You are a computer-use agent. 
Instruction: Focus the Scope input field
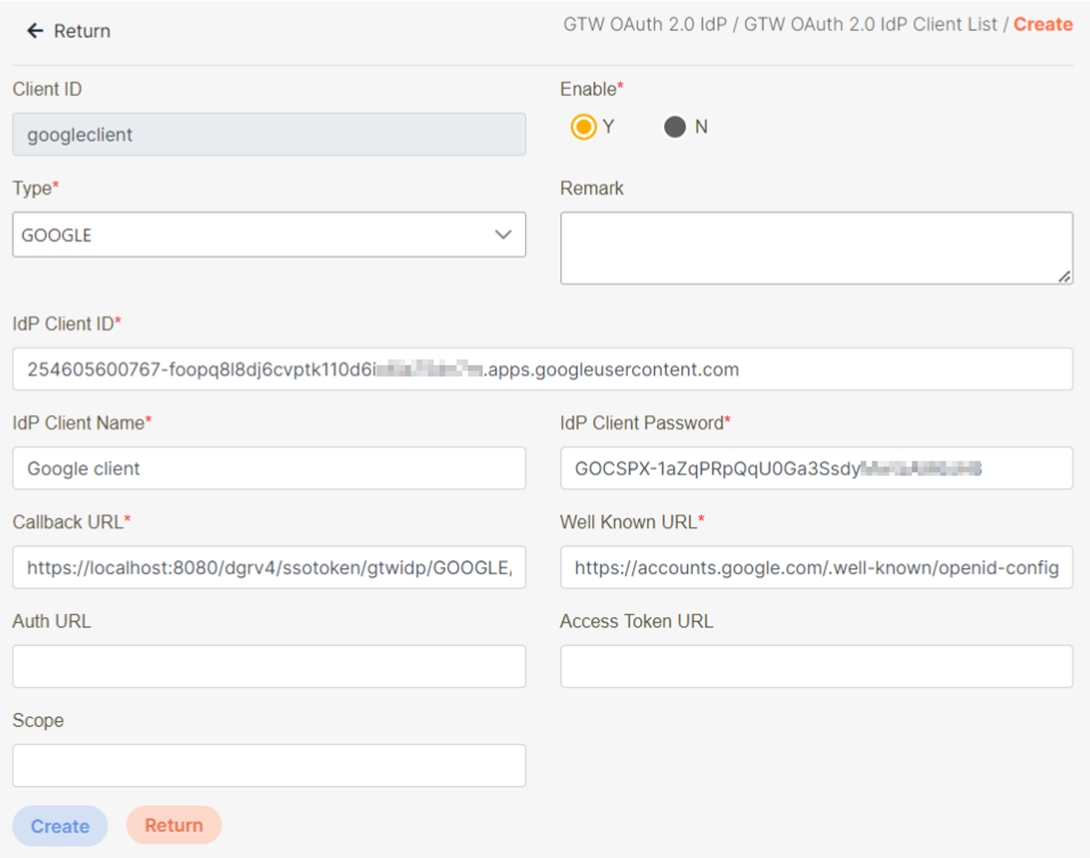click(x=268, y=766)
